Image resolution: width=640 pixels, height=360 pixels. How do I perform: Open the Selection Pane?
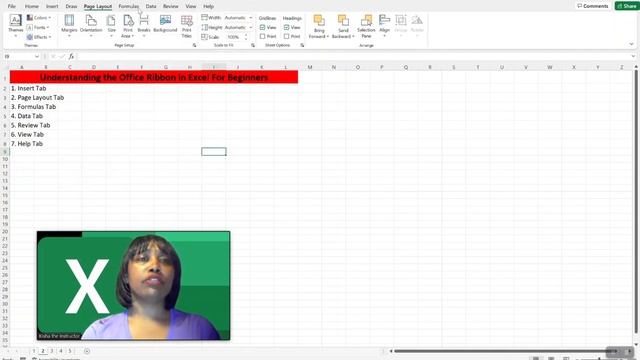366,26
